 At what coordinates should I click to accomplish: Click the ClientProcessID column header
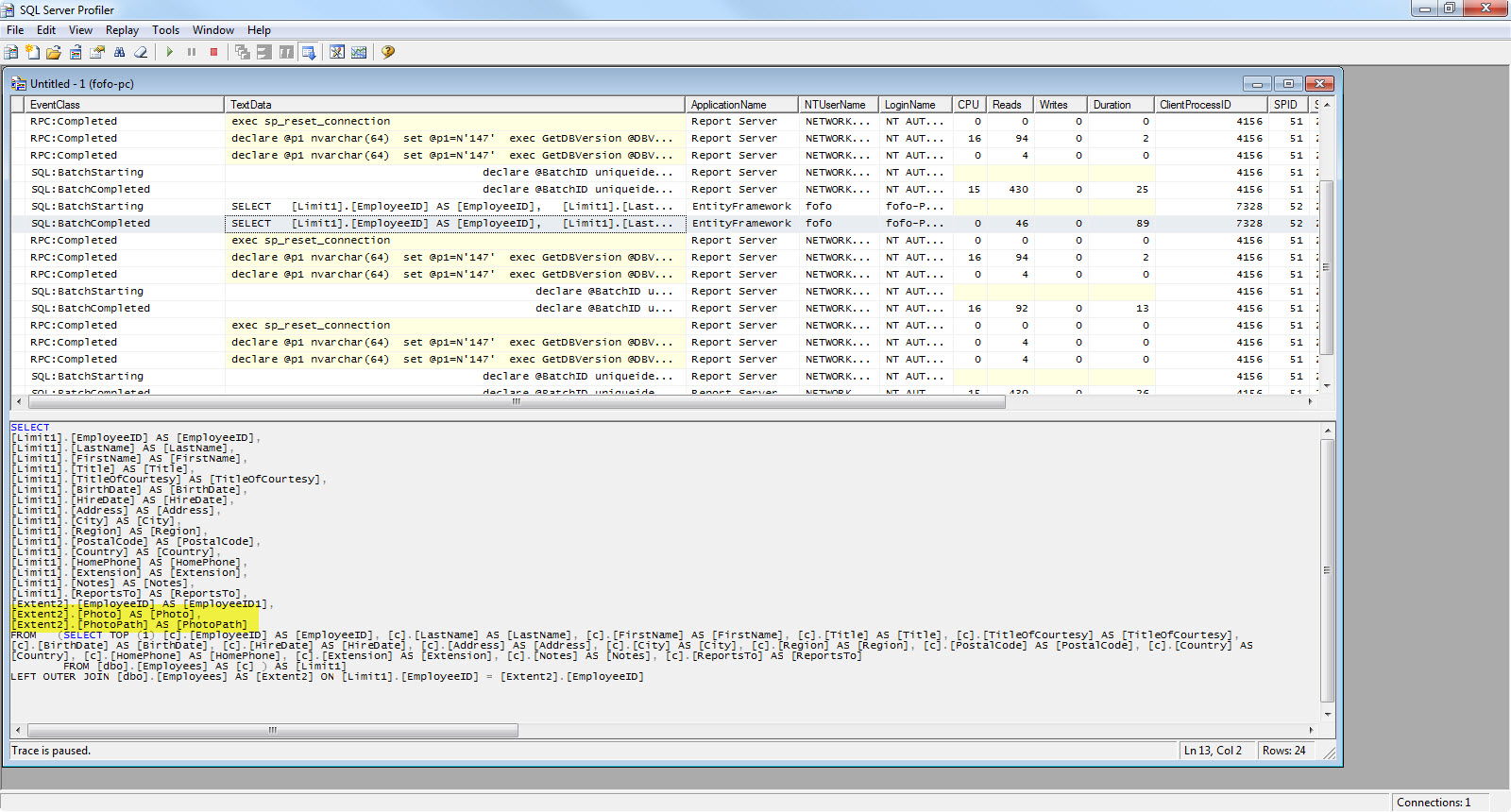coord(1212,105)
